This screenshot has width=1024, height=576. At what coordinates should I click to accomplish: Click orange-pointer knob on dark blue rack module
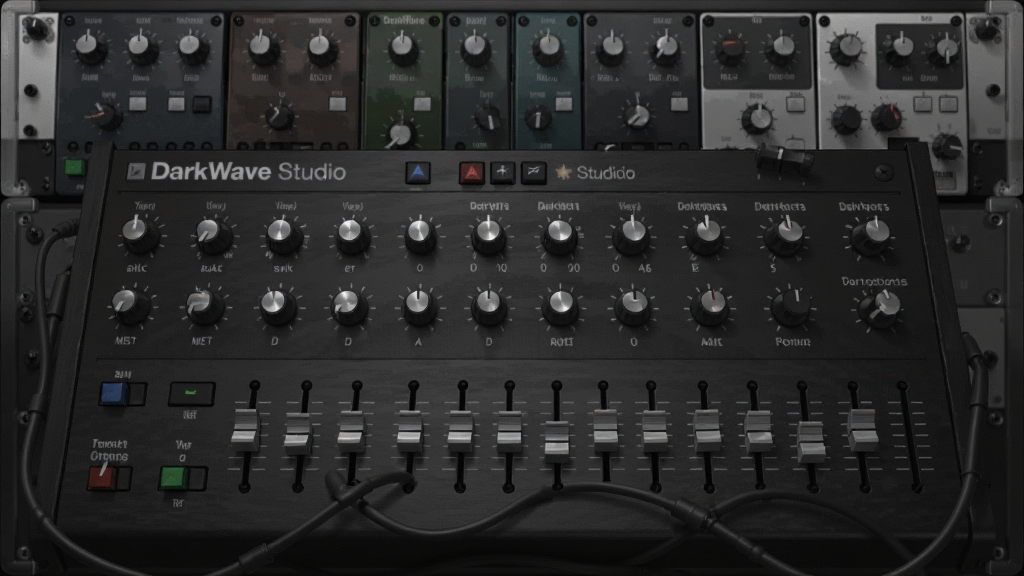click(x=104, y=116)
